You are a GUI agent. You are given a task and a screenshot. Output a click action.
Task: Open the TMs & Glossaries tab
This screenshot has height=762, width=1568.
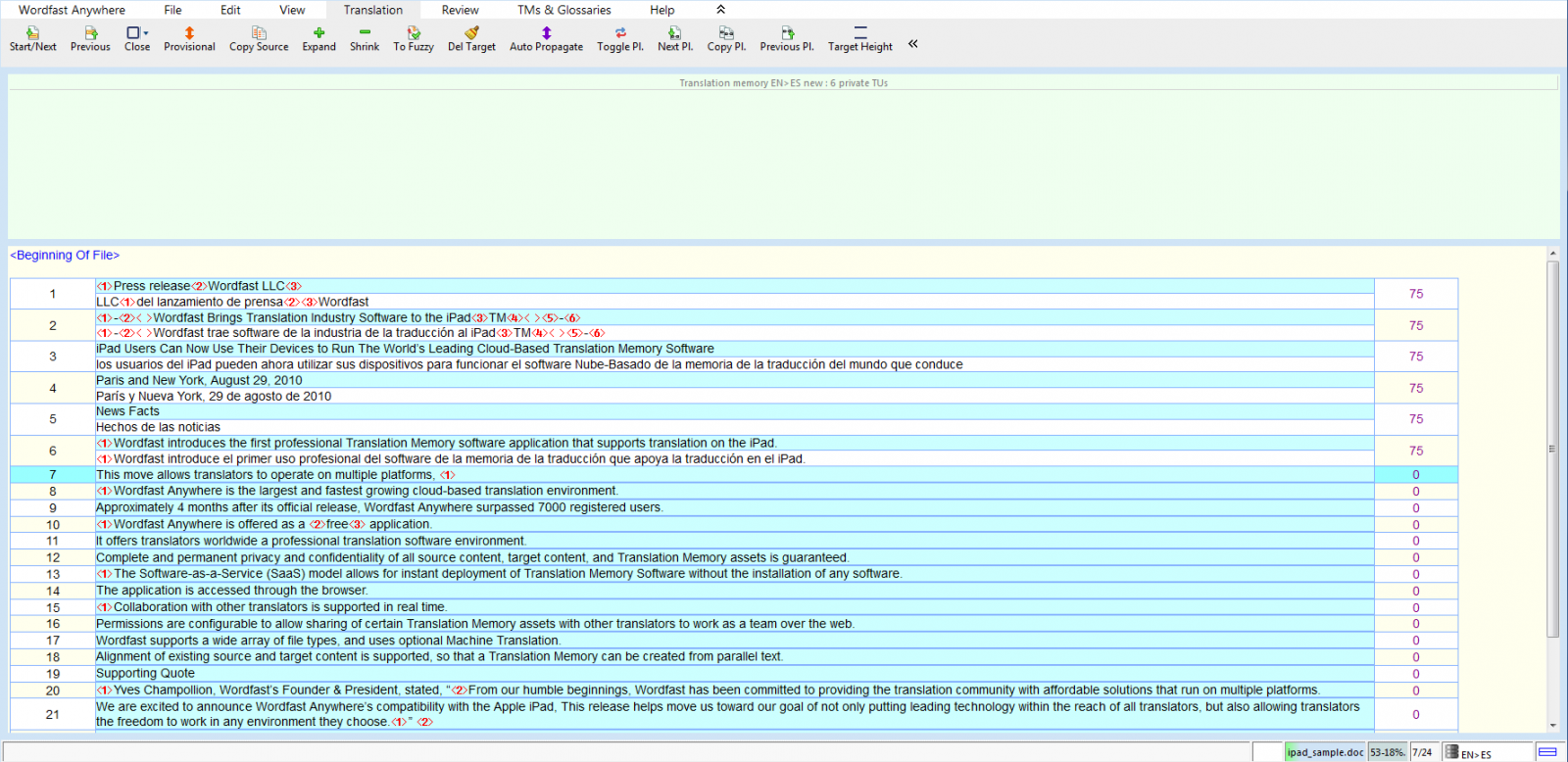[x=563, y=10]
